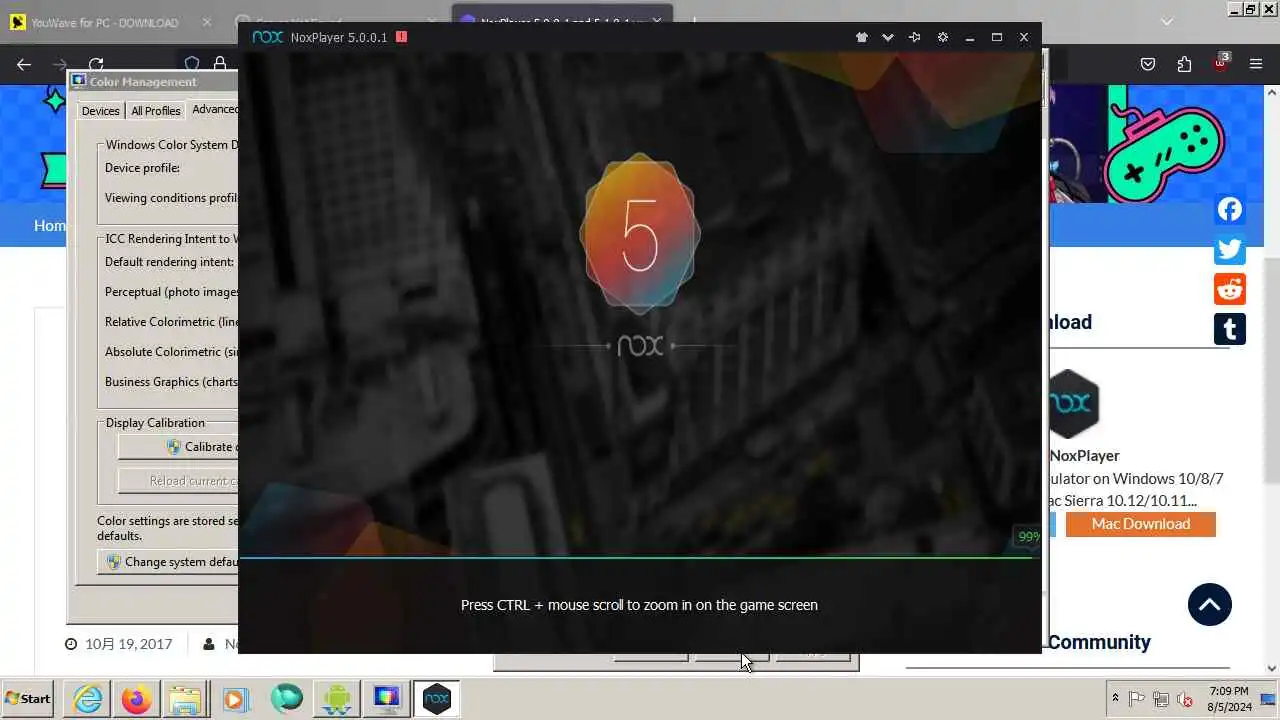Click muted volume icon in system tray
Screen dimensions: 1280x720
[1185, 699]
